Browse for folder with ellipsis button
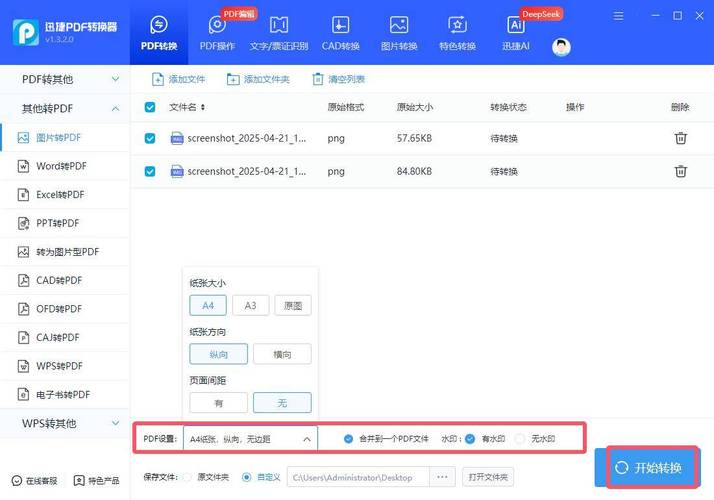The height and width of the screenshot is (500, 714). point(442,477)
